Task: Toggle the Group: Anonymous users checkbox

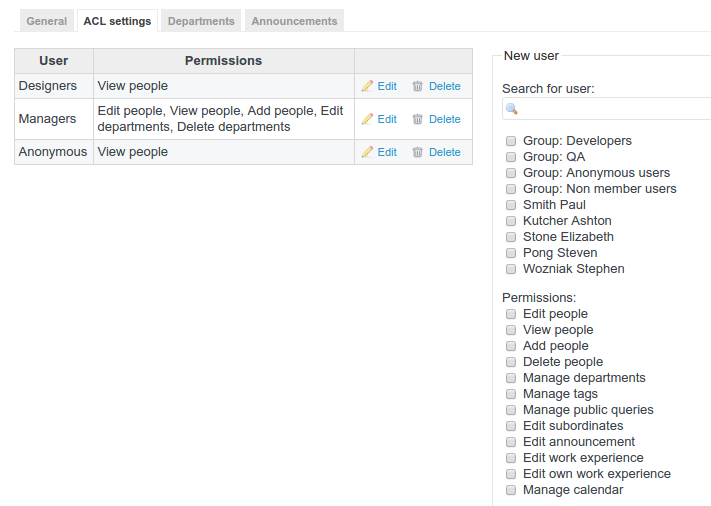Action: point(511,173)
